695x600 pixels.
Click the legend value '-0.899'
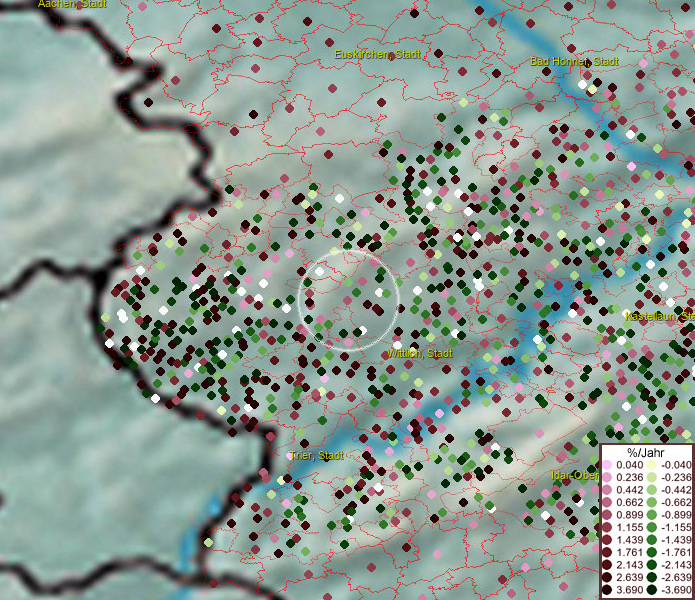pyautogui.click(x=676, y=515)
